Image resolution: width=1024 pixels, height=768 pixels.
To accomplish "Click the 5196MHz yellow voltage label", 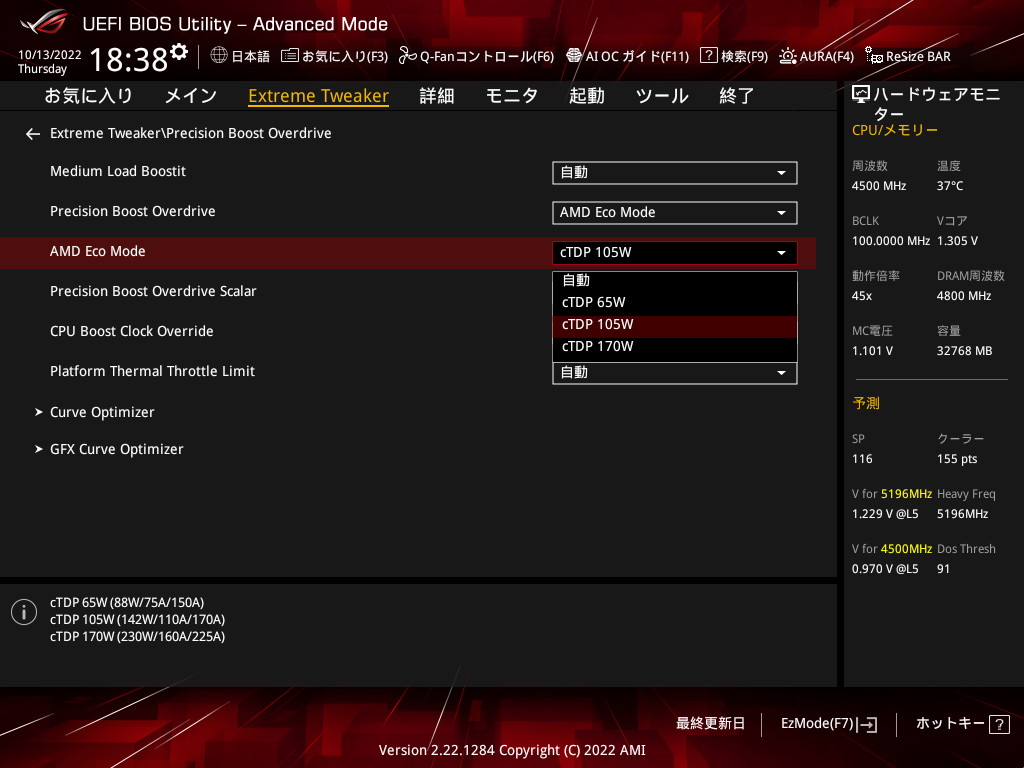I will (906, 494).
